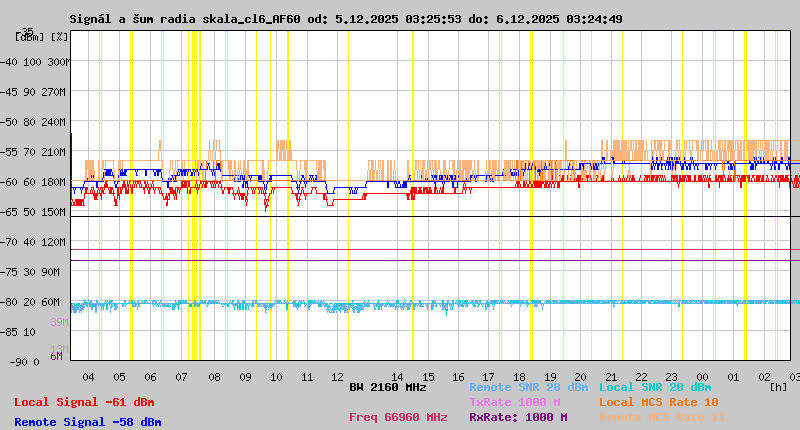Click the pink '39M' rate label

pyautogui.click(x=59, y=322)
